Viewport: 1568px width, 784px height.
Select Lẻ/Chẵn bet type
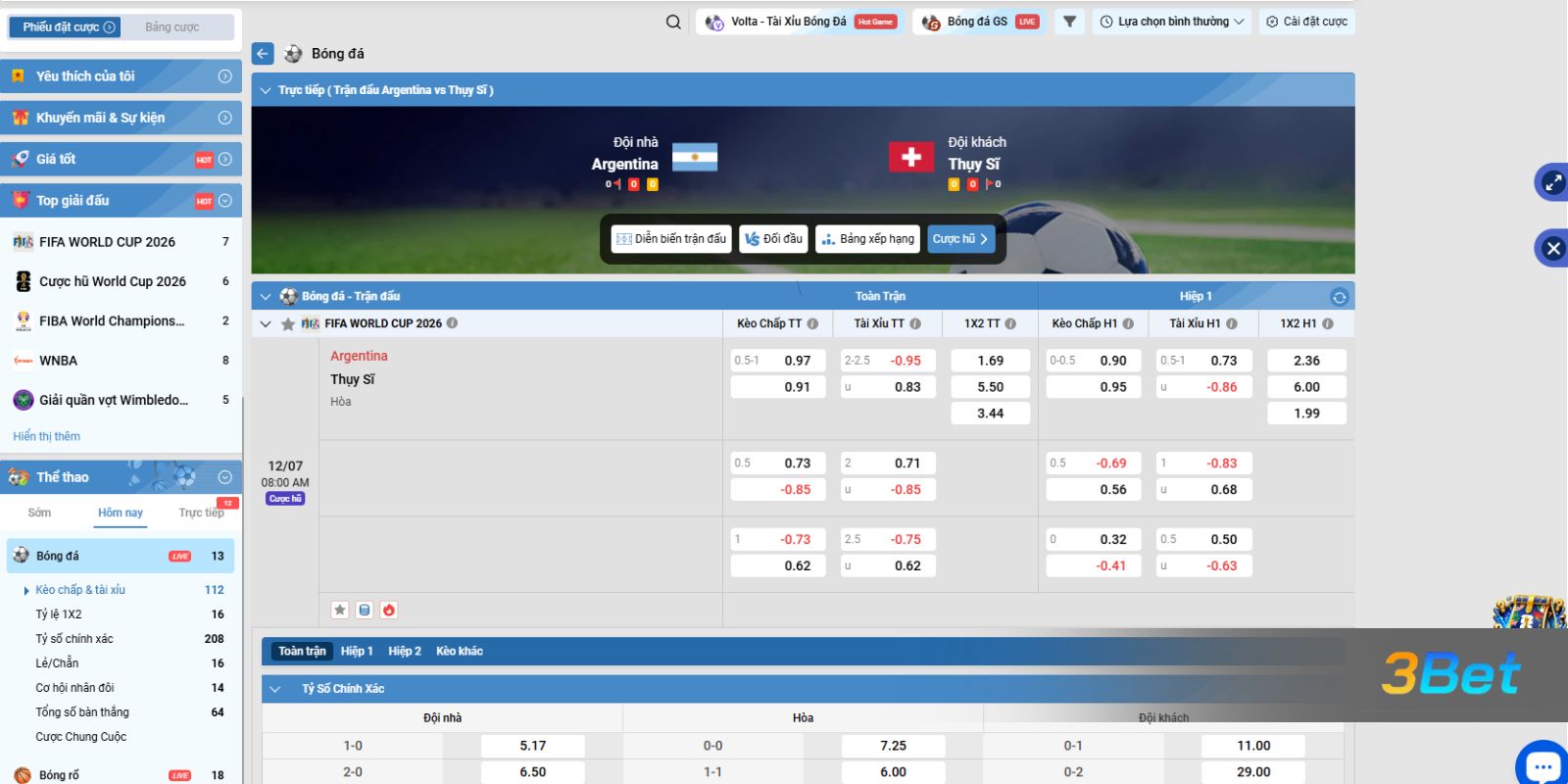pyautogui.click(x=57, y=663)
